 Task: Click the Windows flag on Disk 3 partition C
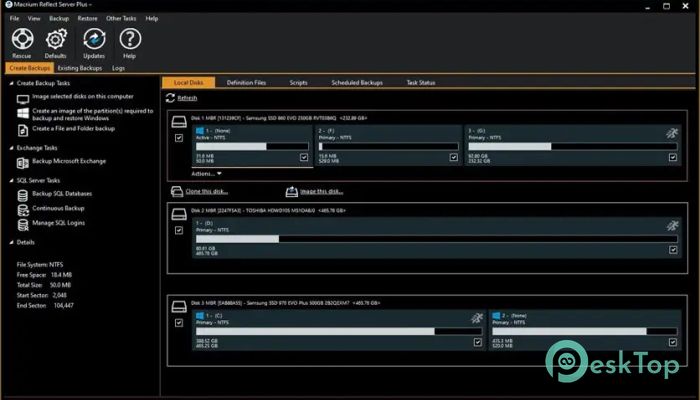(x=200, y=316)
